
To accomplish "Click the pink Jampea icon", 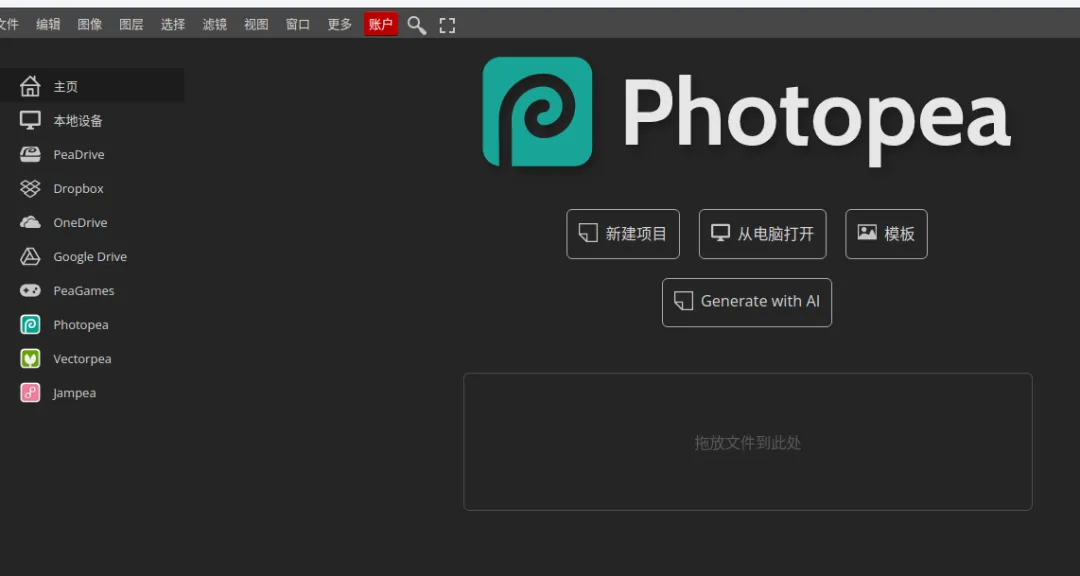I will tap(30, 393).
